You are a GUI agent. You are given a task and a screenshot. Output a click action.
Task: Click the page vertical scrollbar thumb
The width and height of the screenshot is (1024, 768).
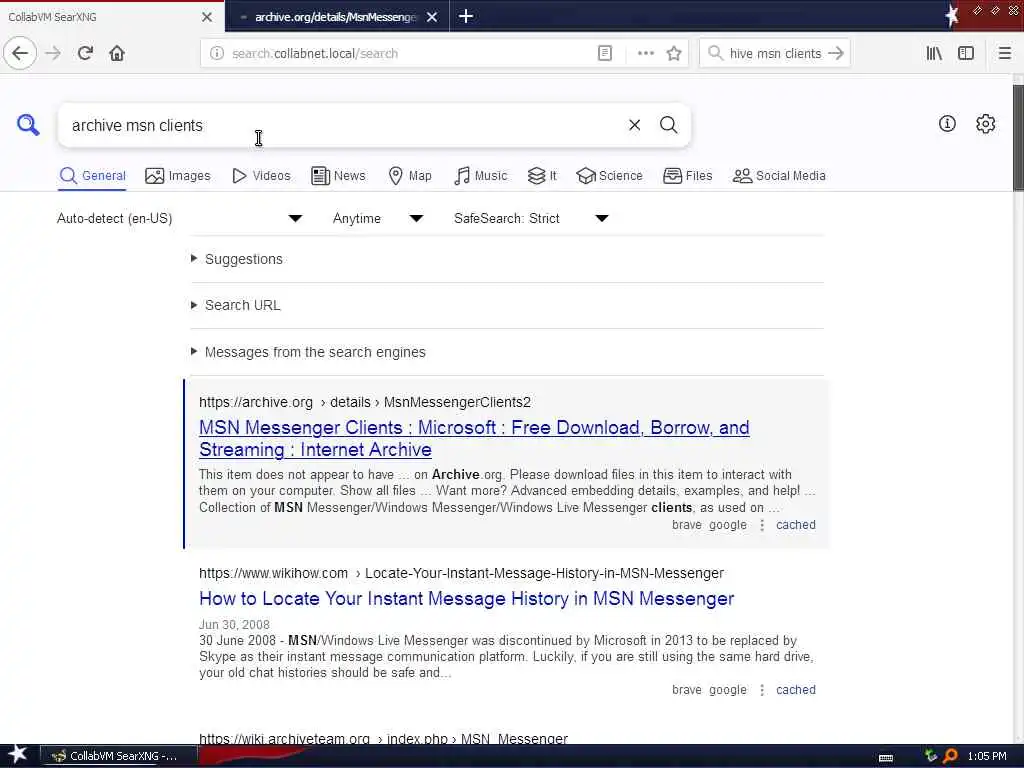[x=1018, y=138]
